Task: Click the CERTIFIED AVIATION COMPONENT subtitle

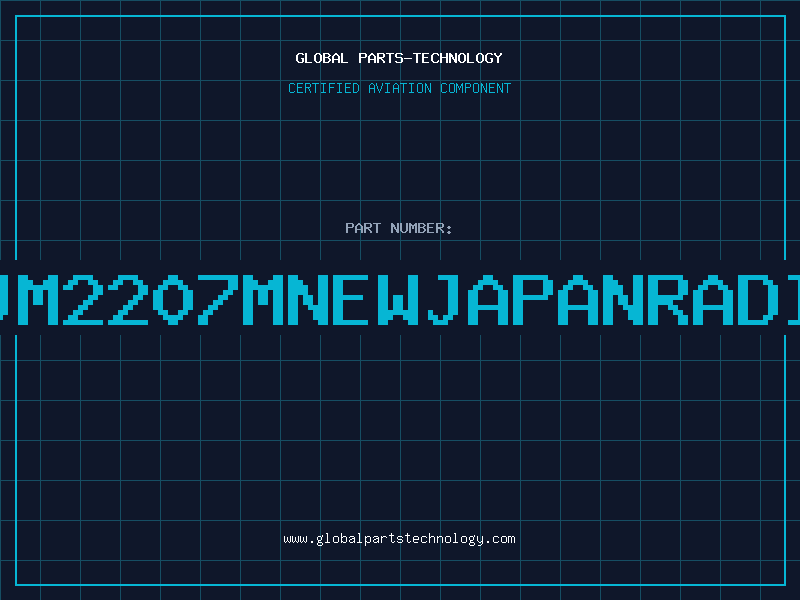Action: click(x=399, y=88)
